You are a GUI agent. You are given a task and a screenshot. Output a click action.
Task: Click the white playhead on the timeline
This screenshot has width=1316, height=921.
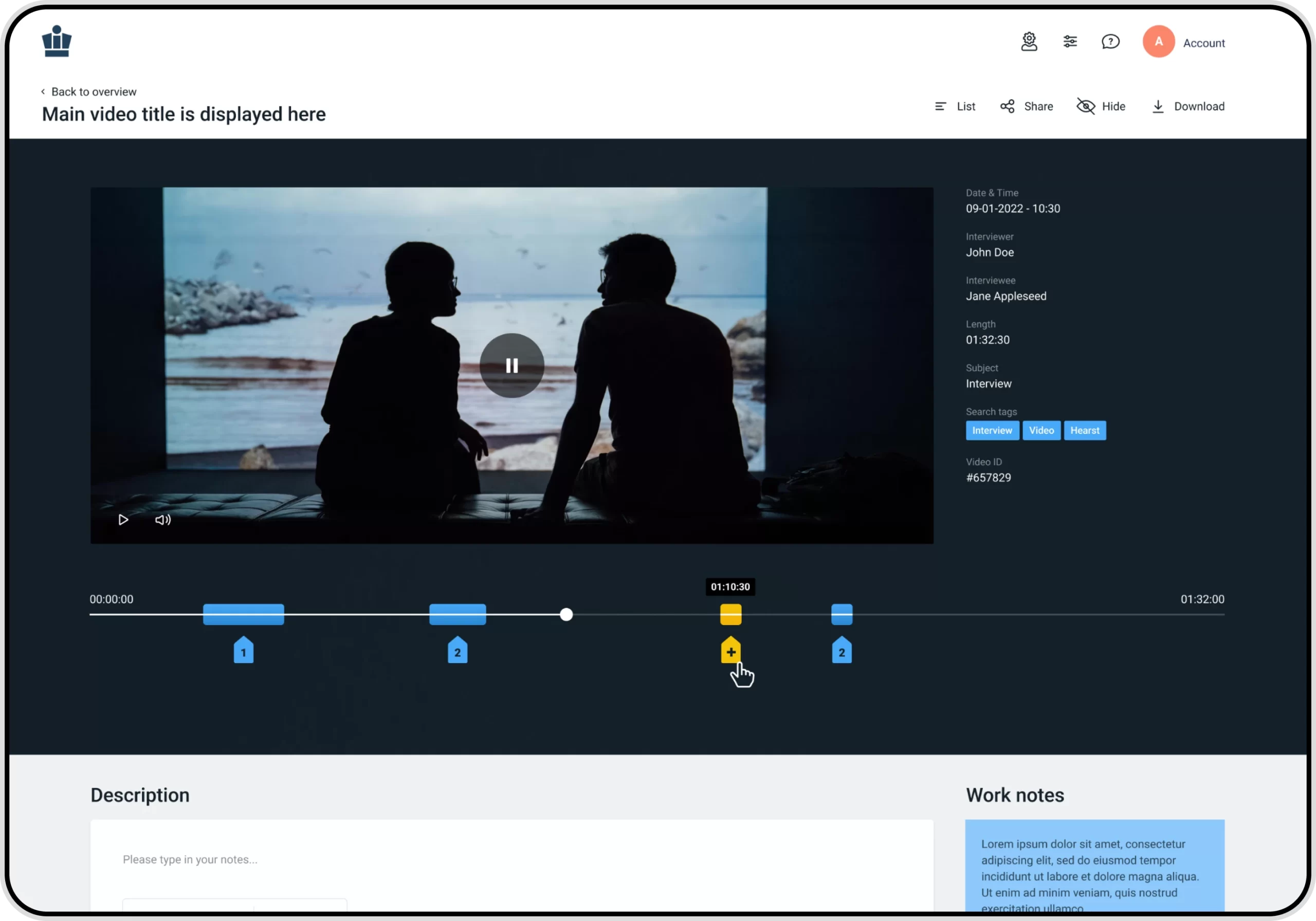click(x=566, y=614)
